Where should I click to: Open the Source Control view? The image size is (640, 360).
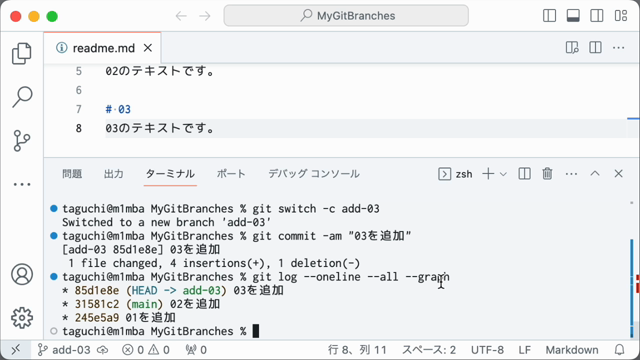coord(22,141)
